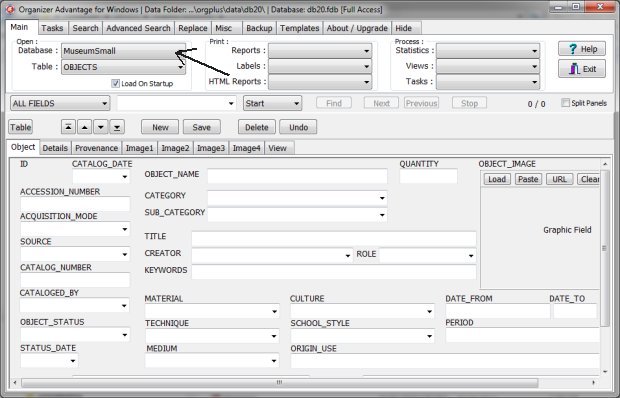Click the horizontal scrollbar thumb
The height and width of the screenshot is (398, 620).
click(x=280, y=383)
